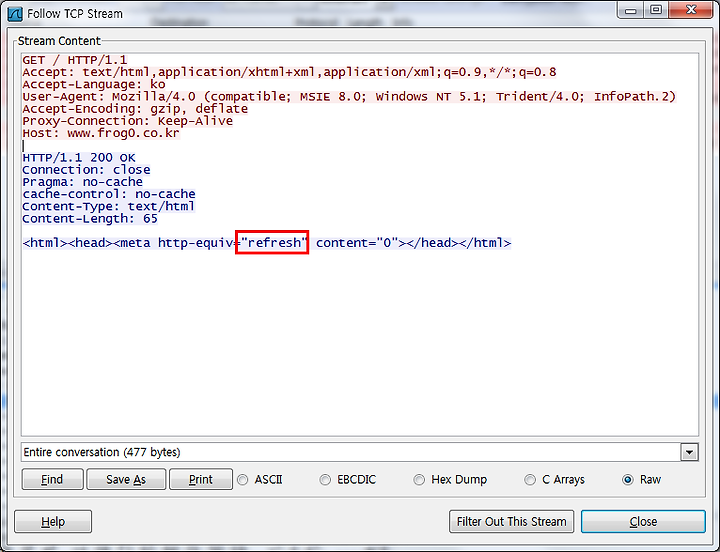Click the 'Content-Length: 65' line
This screenshot has width=720, height=552.
tap(90, 219)
